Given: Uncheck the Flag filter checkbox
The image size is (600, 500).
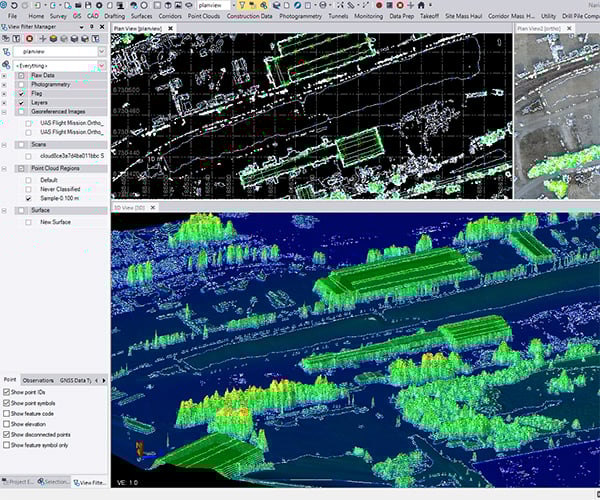Looking at the screenshot, I should click(x=21, y=94).
